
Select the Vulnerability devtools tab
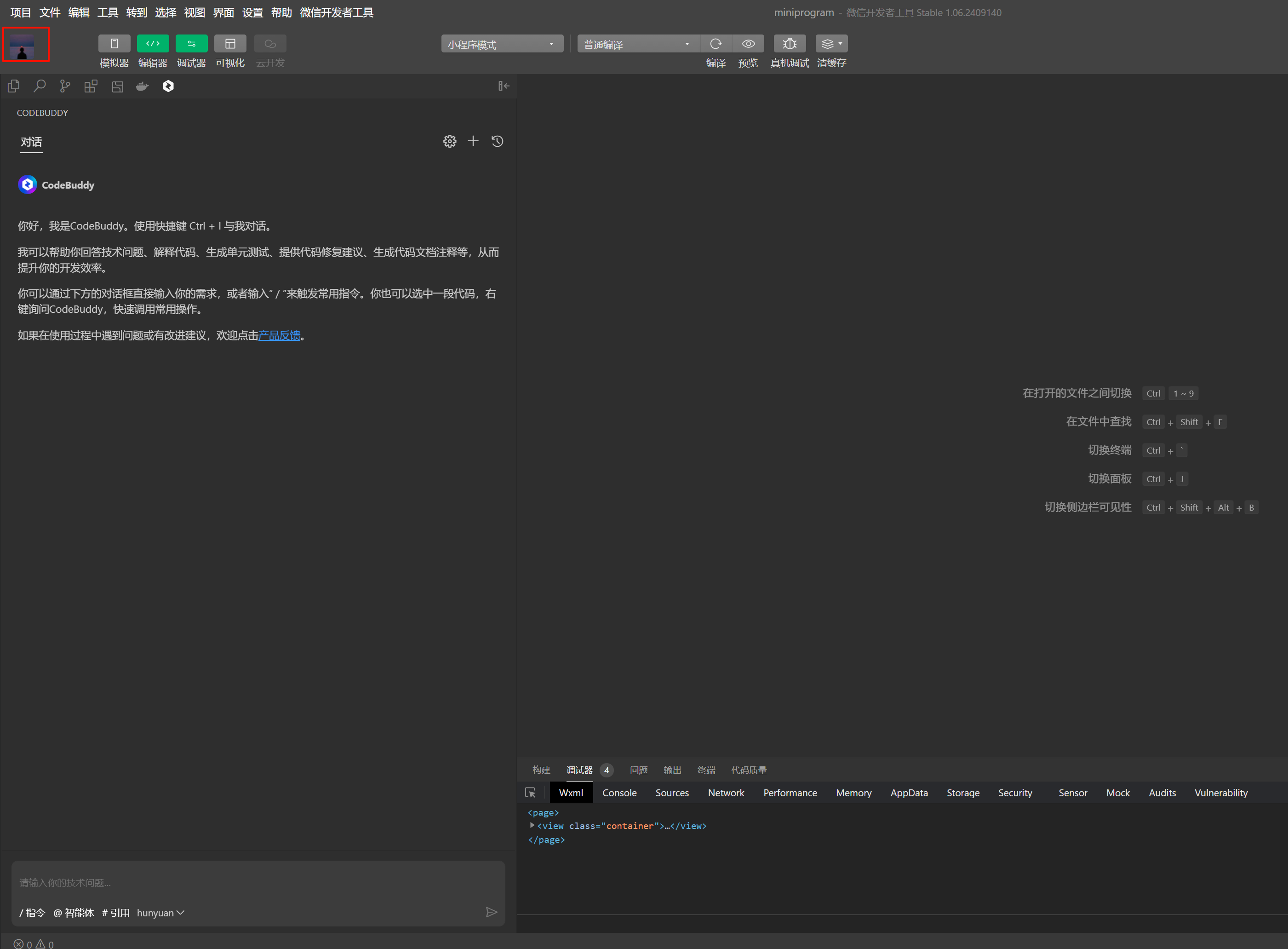tap(1221, 793)
